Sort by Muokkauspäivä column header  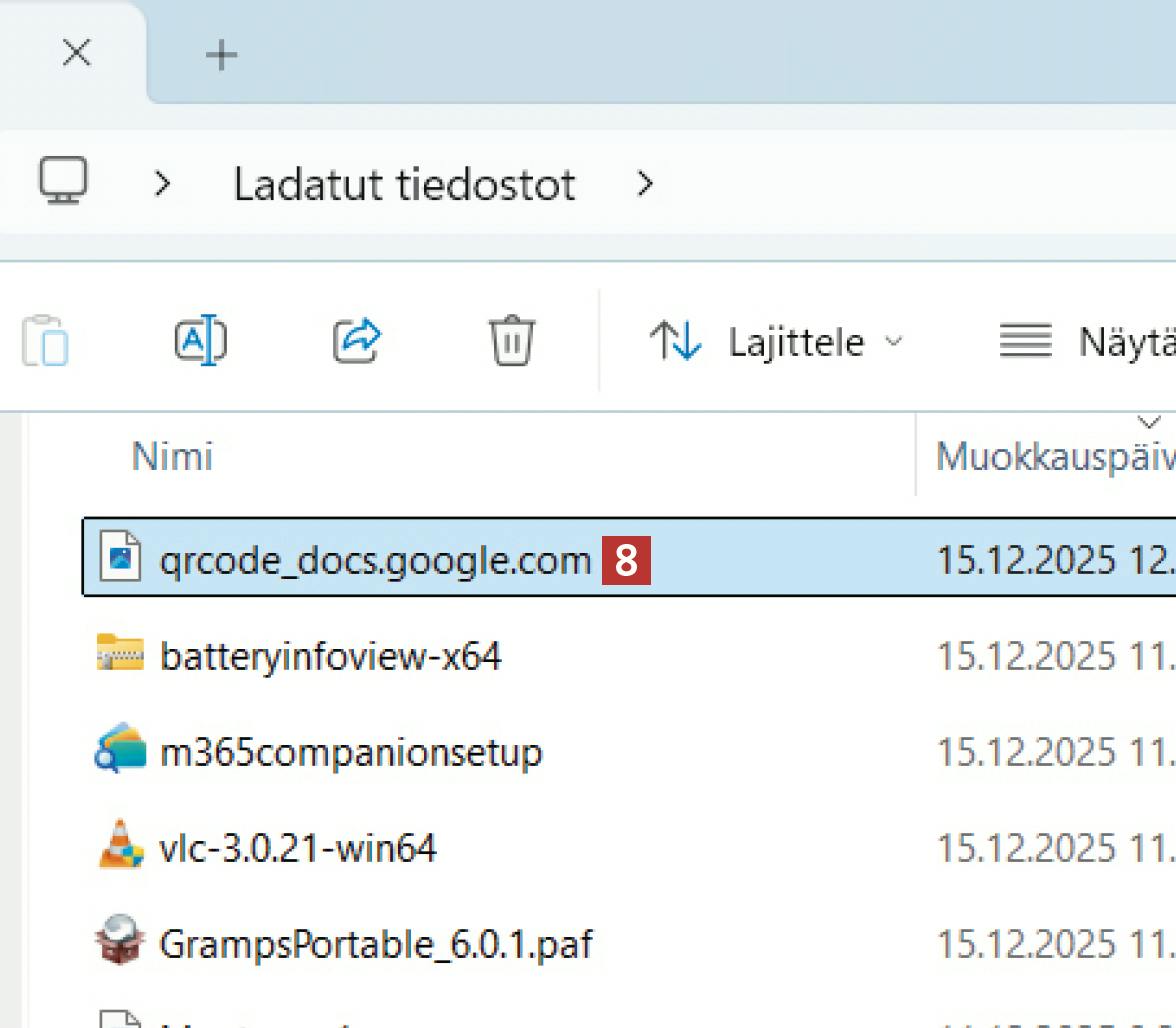click(x=1054, y=457)
